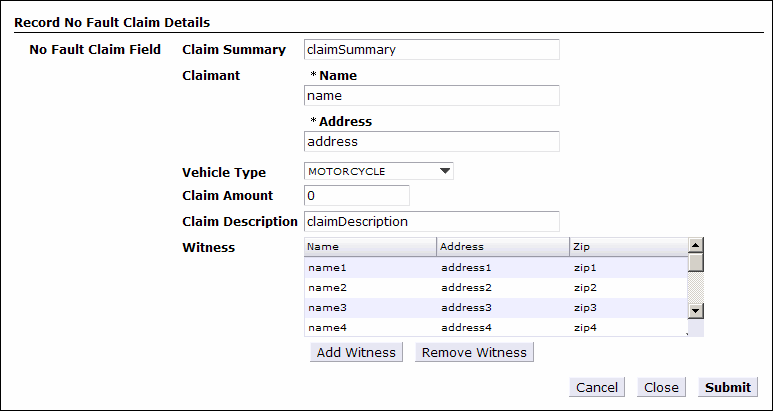Select the Claim Description text field
The height and width of the screenshot is (411, 773).
coord(431,221)
